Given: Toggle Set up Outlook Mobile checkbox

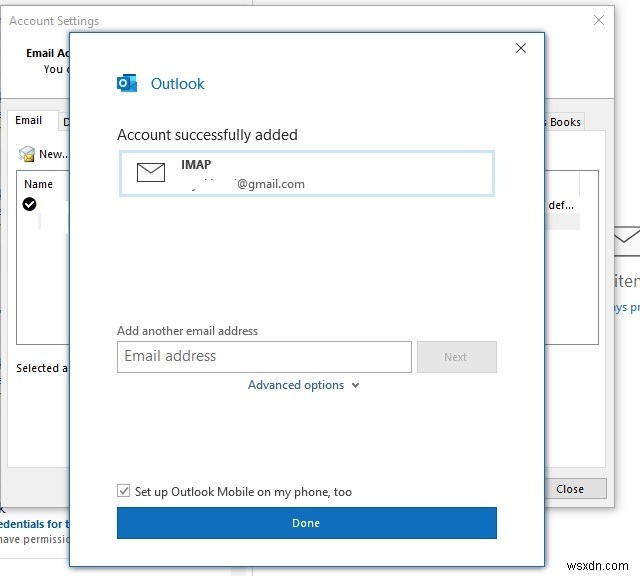Looking at the screenshot, I should [123, 491].
